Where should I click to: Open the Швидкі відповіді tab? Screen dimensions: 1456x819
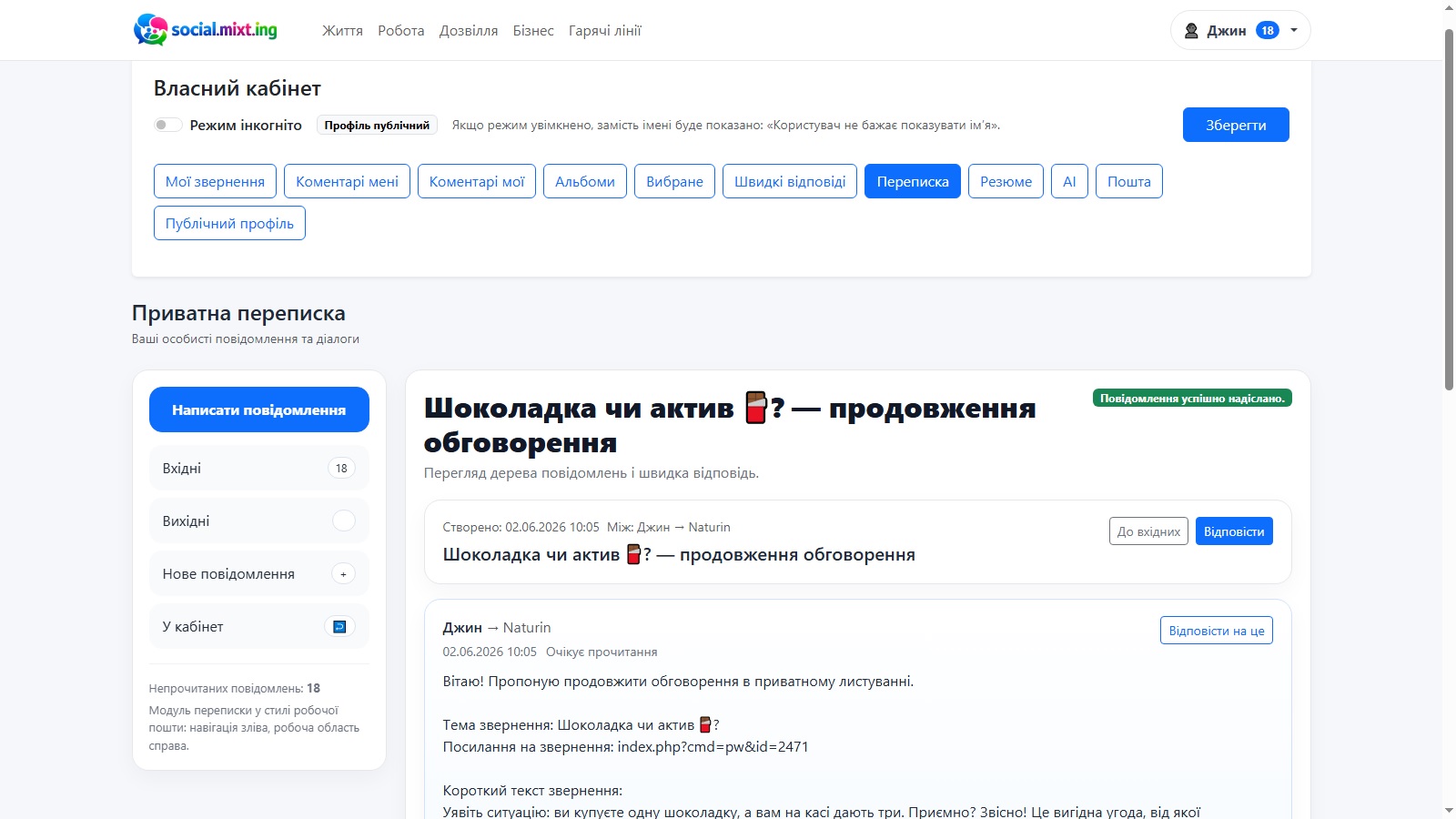click(x=790, y=181)
